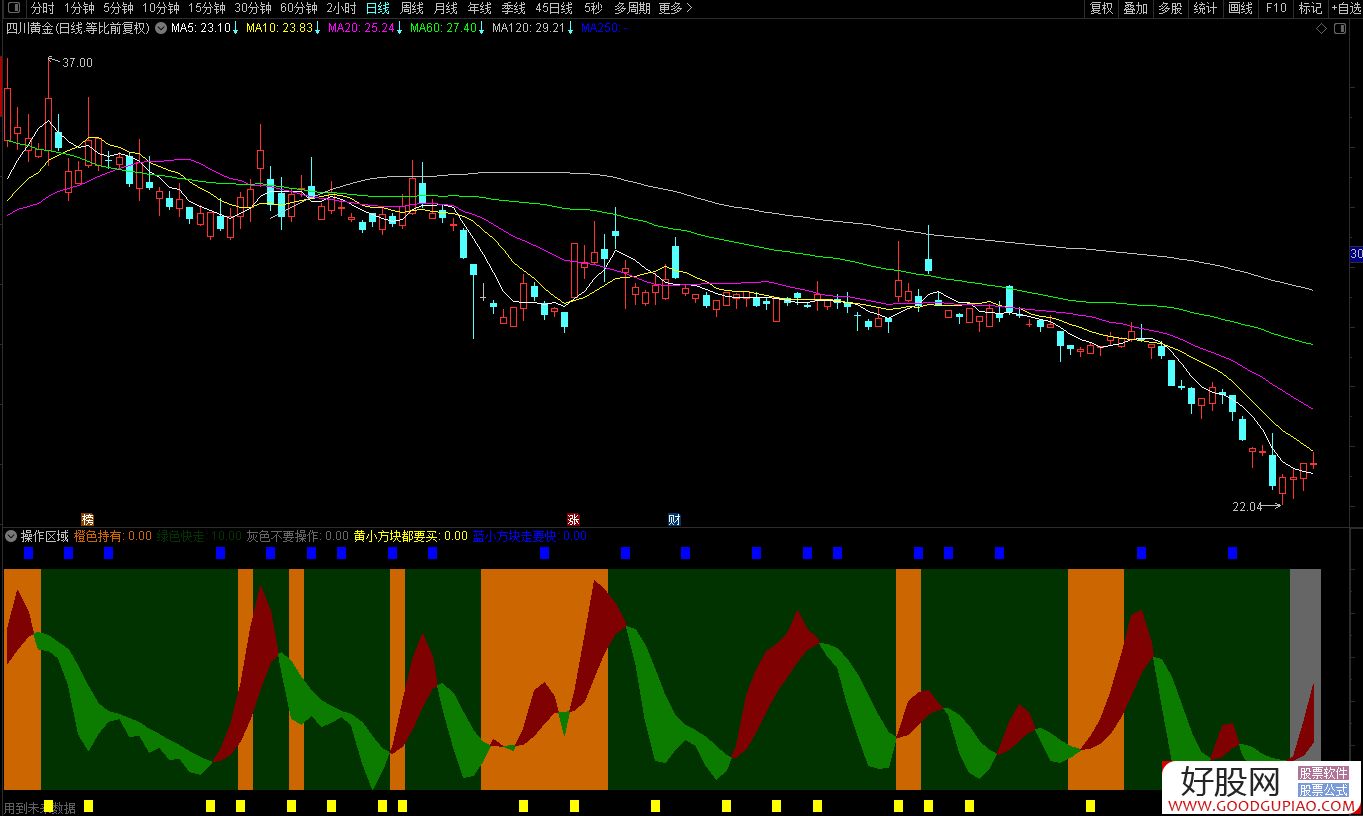The height and width of the screenshot is (816, 1363).
Task: Click the MA5: 23.10 indicator label
Action: coord(204,28)
